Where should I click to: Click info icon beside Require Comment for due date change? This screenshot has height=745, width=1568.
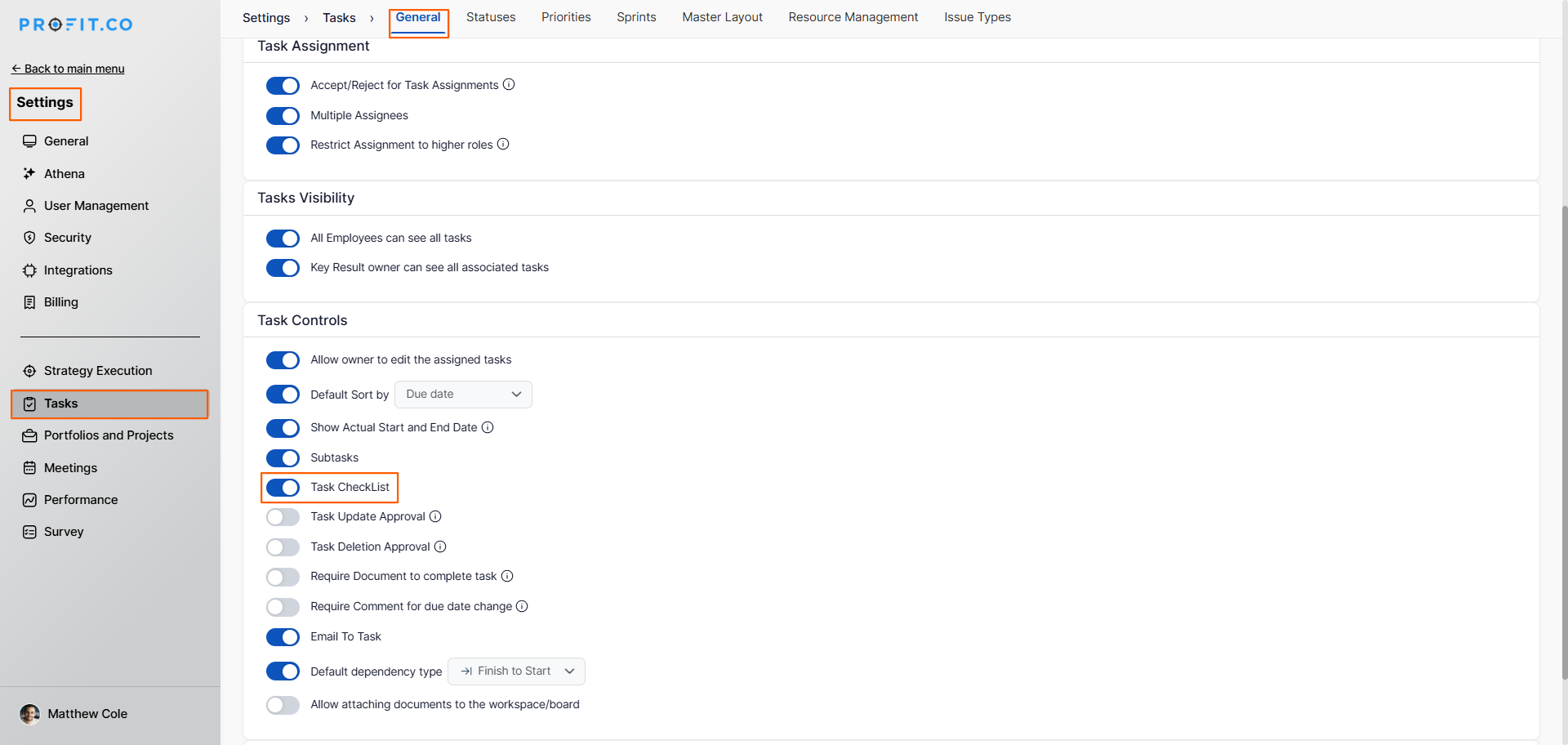522,606
